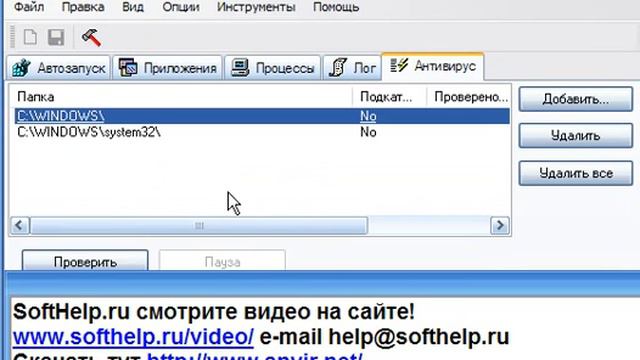The image size is (640, 360).
Task: Click the horizontal scrollbar left arrow
Action: pos(19,225)
